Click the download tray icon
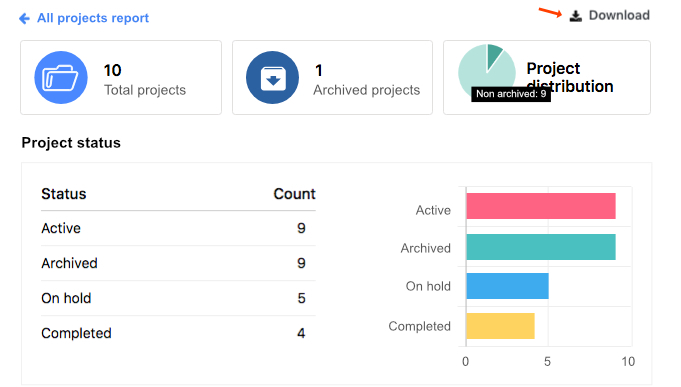Viewport: 681px width, 387px height. click(x=575, y=16)
